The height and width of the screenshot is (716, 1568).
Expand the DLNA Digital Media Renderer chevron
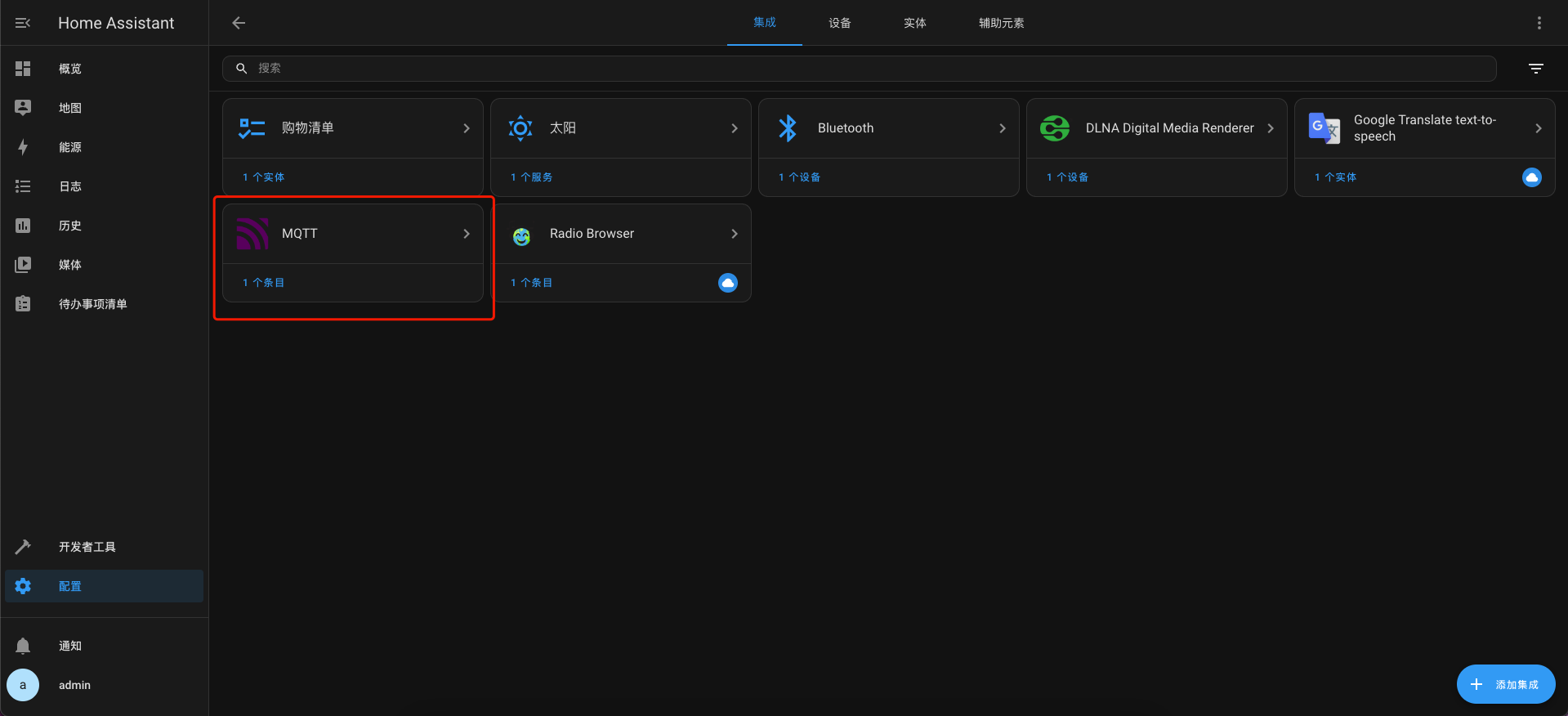coord(1271,128)
